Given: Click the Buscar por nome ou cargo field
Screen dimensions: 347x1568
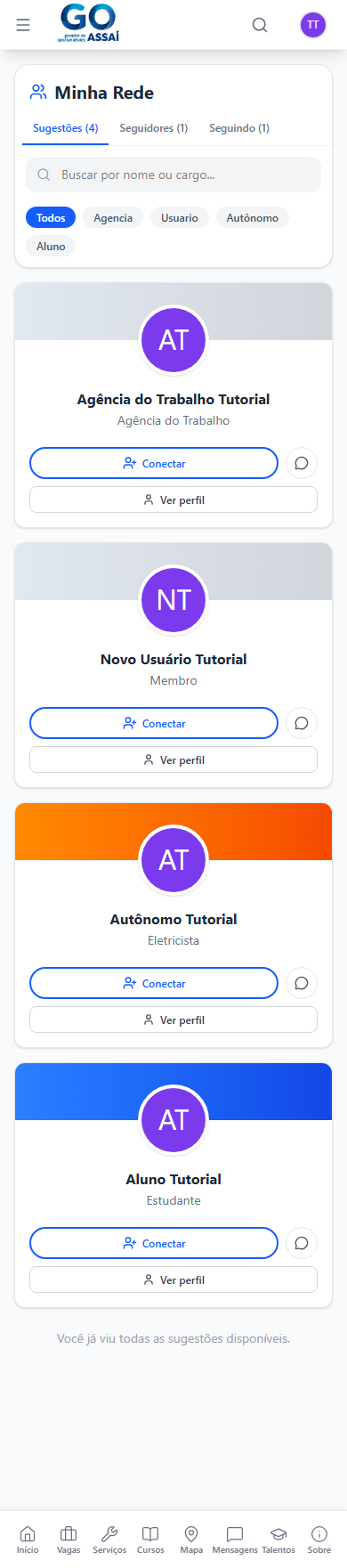Looking at the screenshot, I should click(173, 175).
